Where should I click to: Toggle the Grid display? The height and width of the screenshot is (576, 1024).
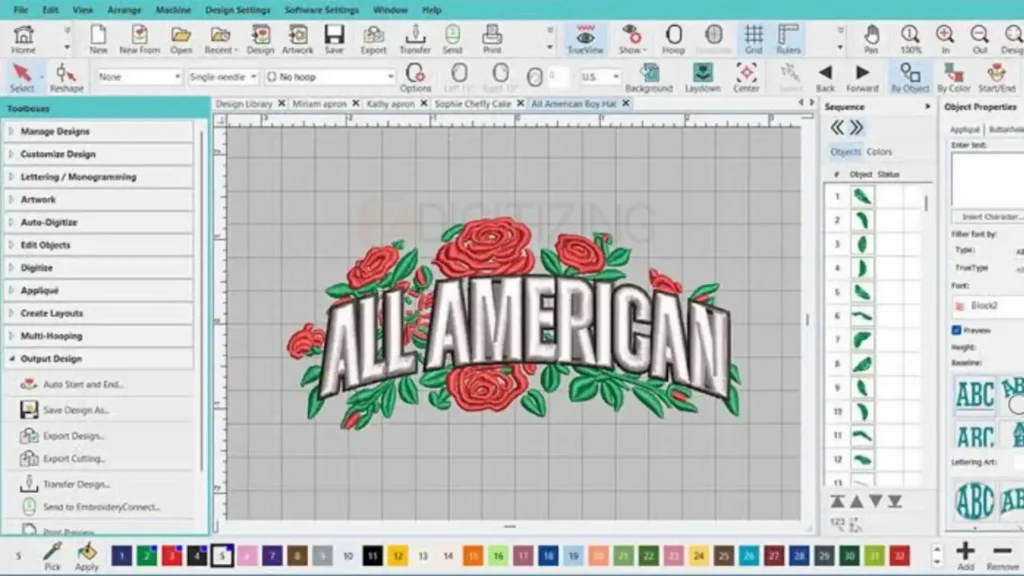pos(753,39)
